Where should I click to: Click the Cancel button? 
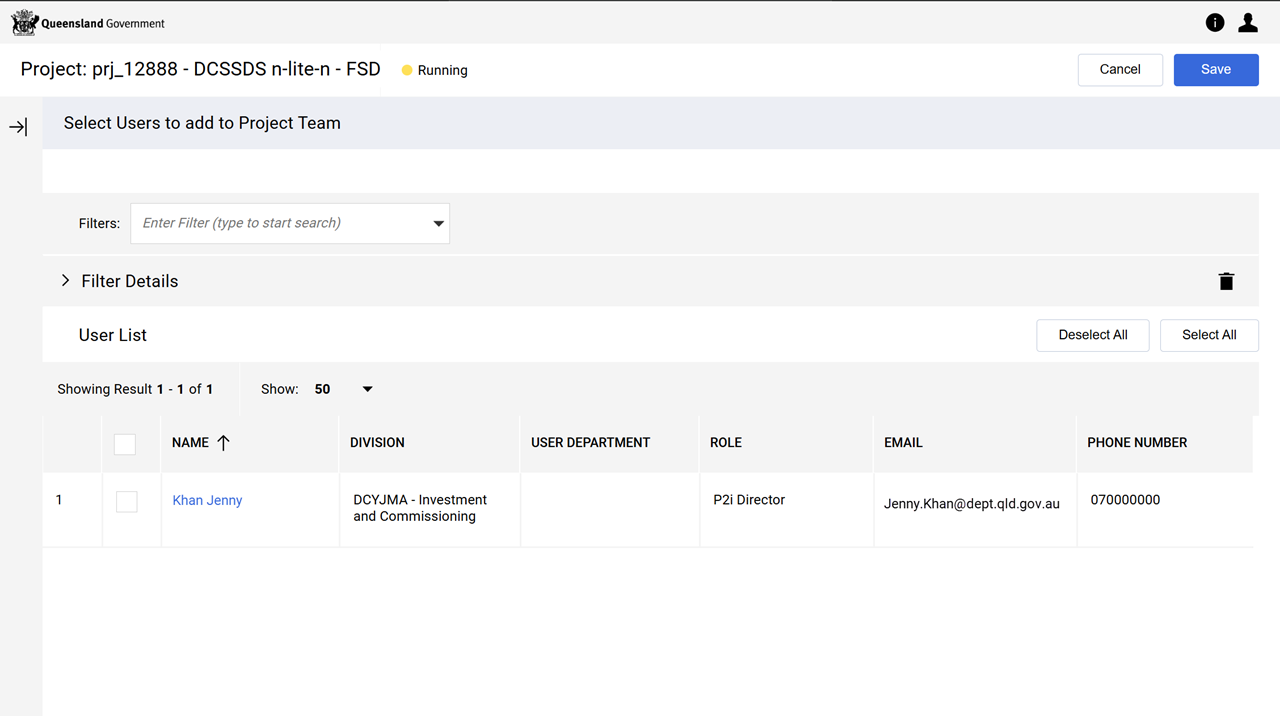pos(1119,70)
